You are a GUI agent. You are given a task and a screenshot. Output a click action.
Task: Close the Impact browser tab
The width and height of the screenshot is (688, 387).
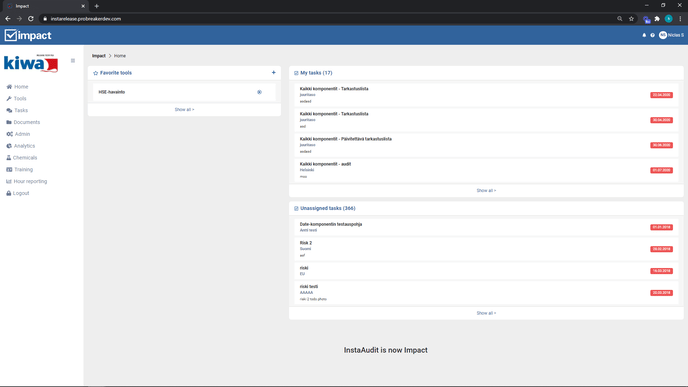pos(83,6)
